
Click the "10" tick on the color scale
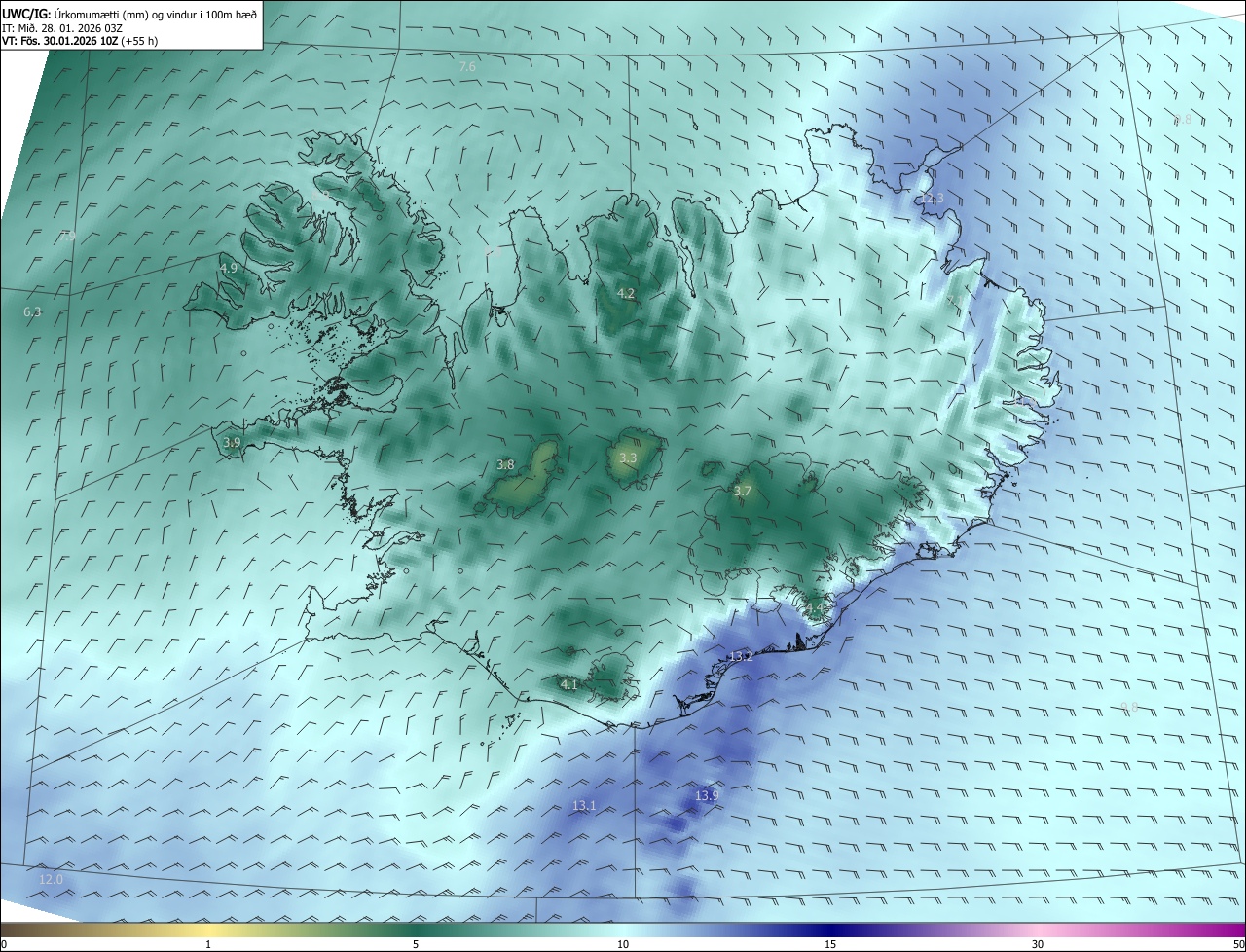(x=623, y=945)
